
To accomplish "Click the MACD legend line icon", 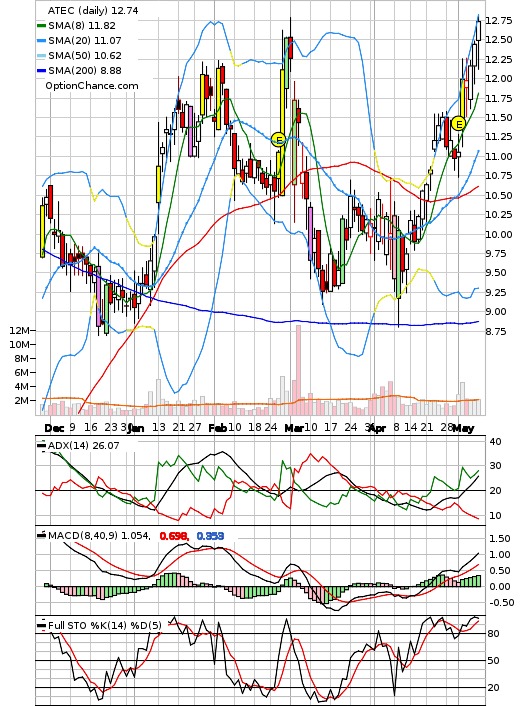I will pos(41,535).
